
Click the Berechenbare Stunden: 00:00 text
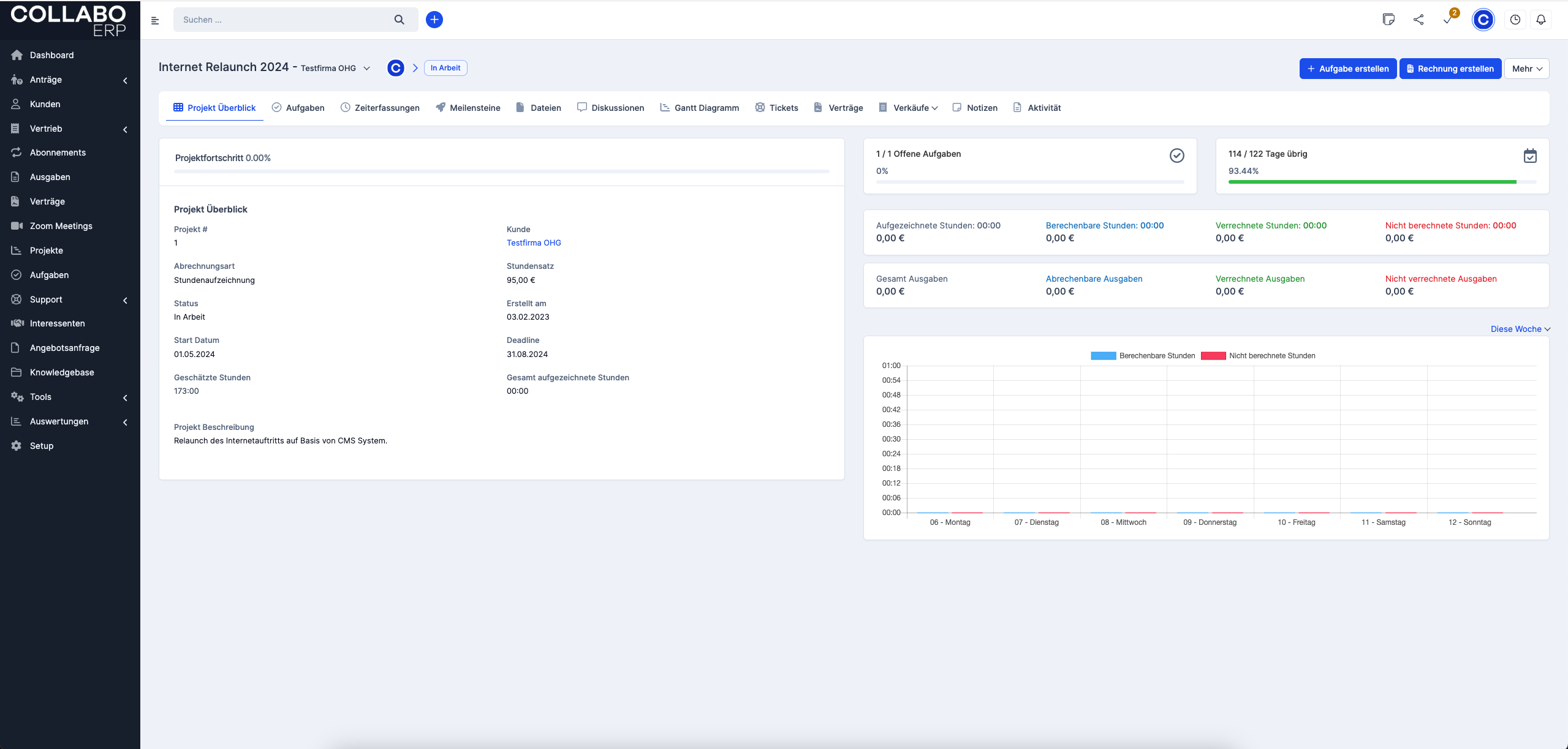click(x=1105, y=225)
